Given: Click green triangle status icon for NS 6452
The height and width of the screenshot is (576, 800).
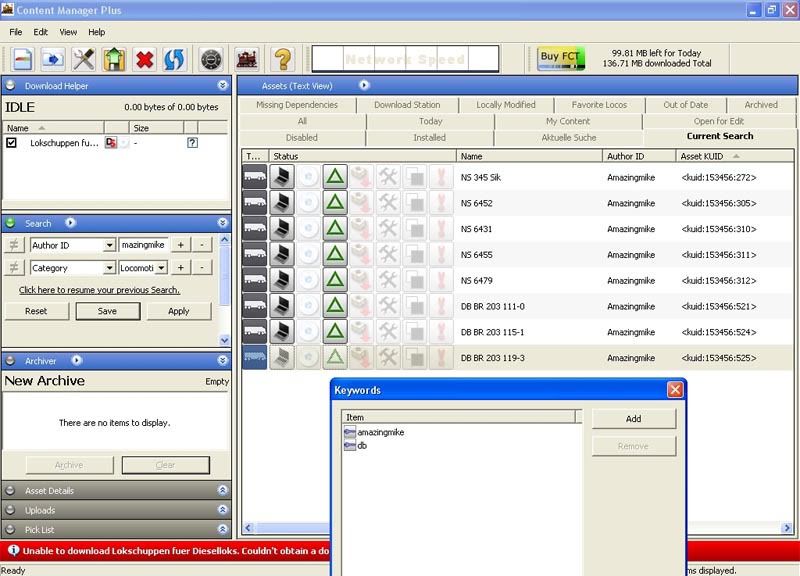Looking at the screenshot, I should (x=335, y=203).
